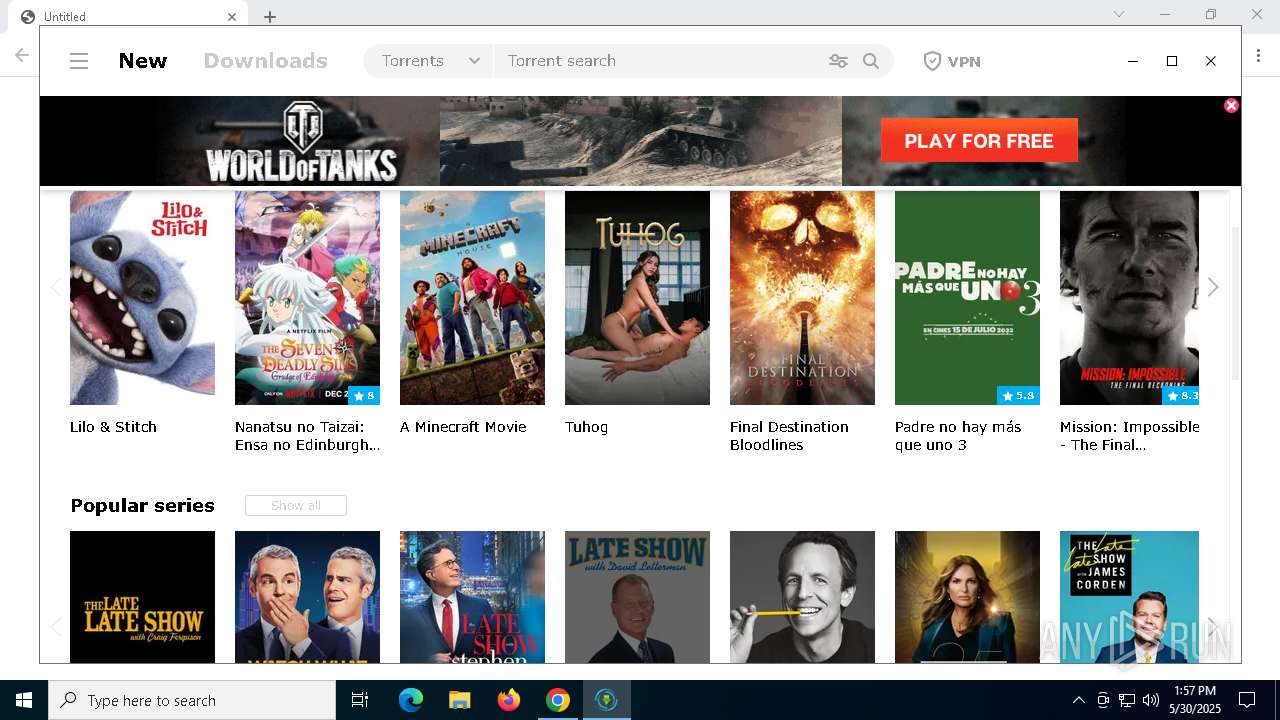Open the network tray icon

point(1127,700)
